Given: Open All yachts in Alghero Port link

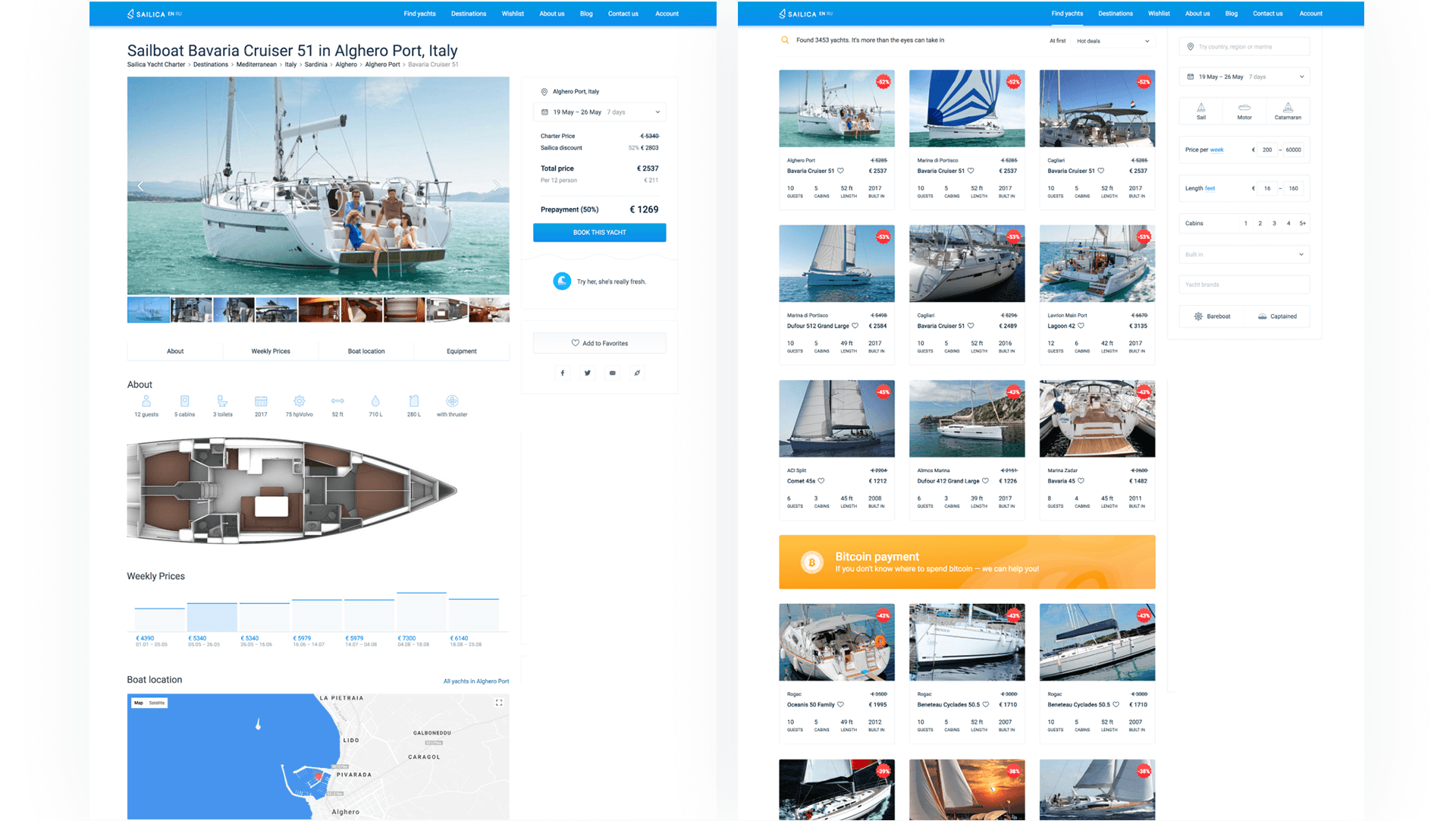Looking at the screenshot, I should coord(475,681).
